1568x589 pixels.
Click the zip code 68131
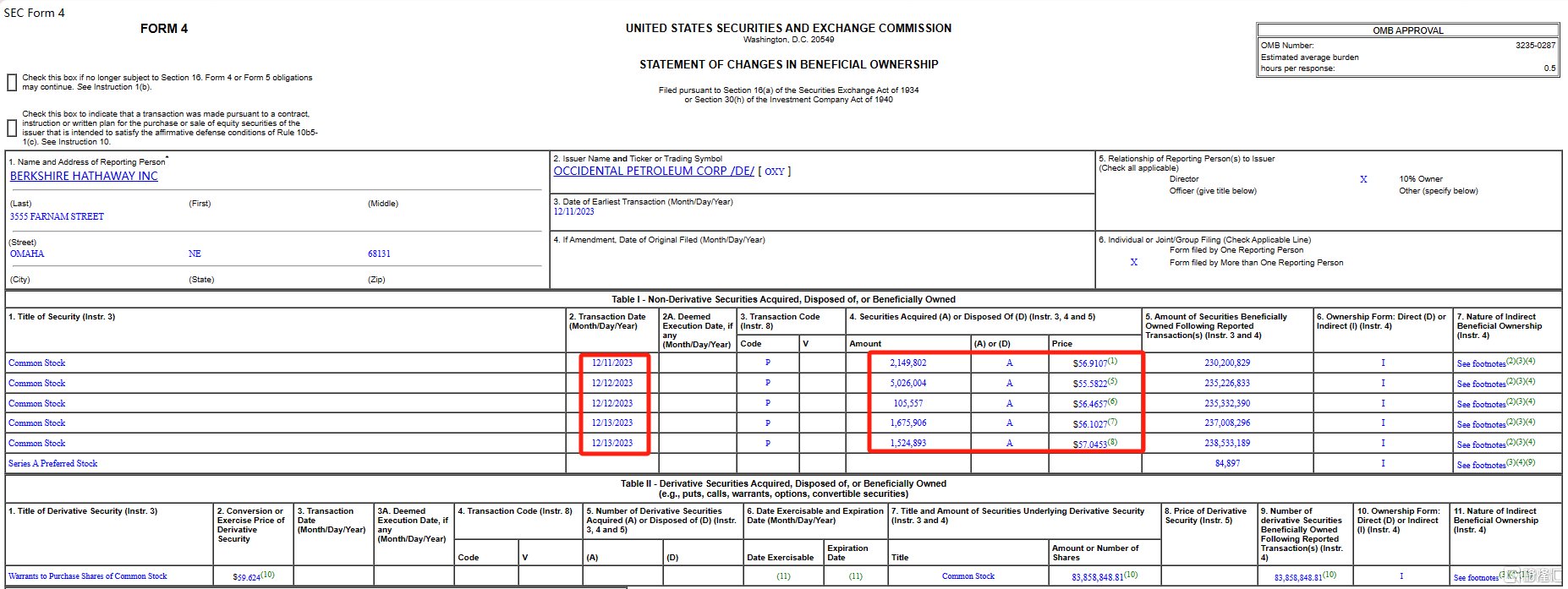[x=379, y=254]
